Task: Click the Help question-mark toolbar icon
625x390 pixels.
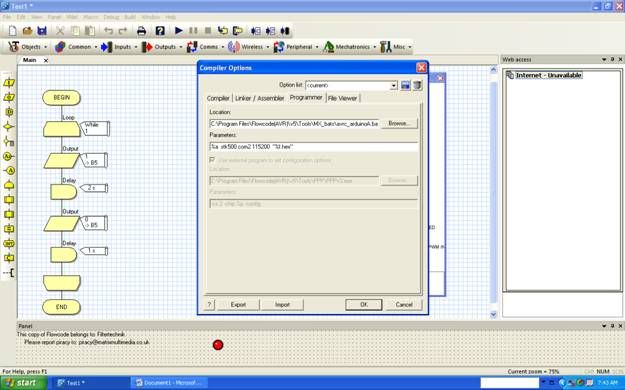Action: click(x=160, y=31)
